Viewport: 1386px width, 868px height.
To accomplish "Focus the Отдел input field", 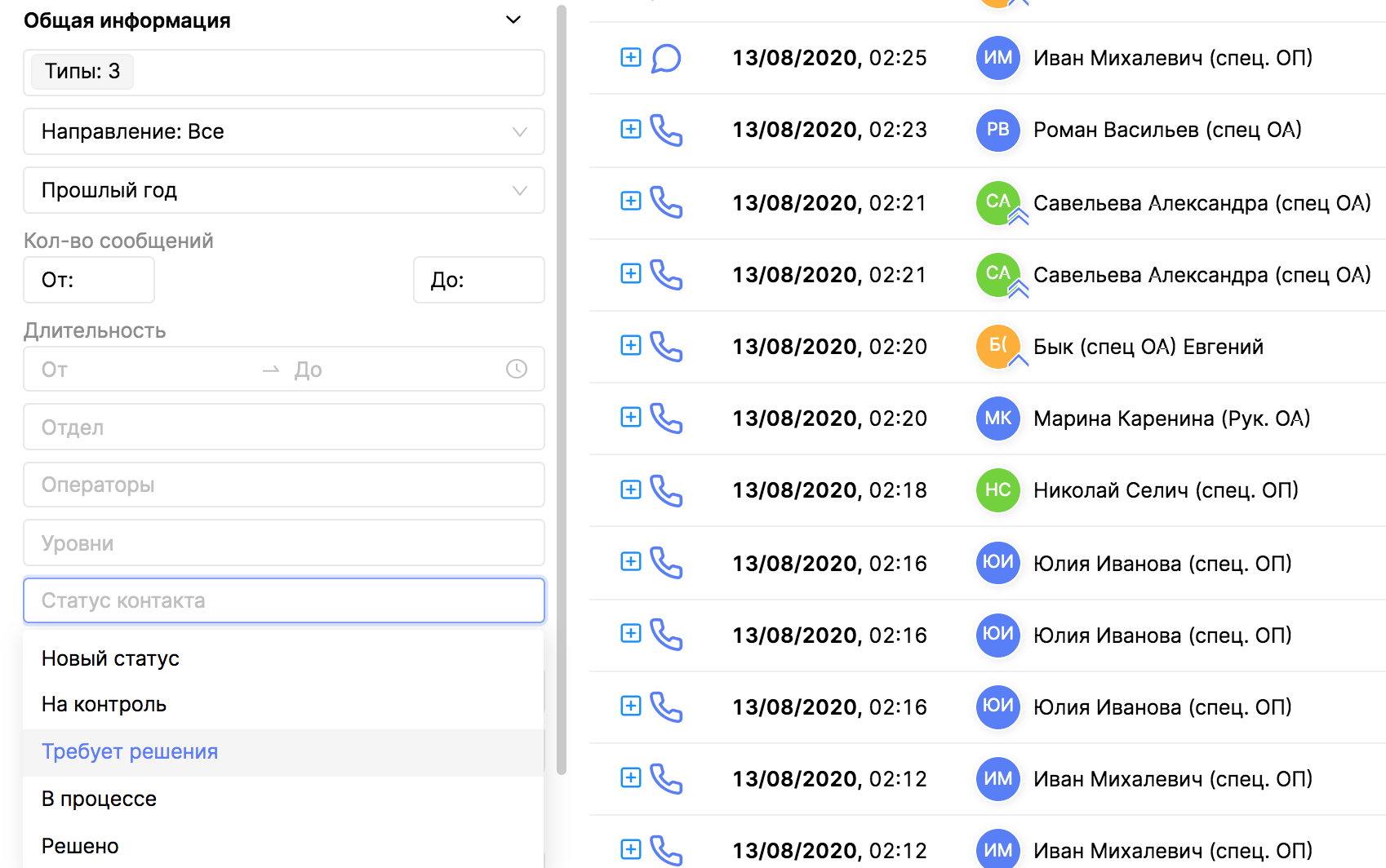I will (283, 427).
